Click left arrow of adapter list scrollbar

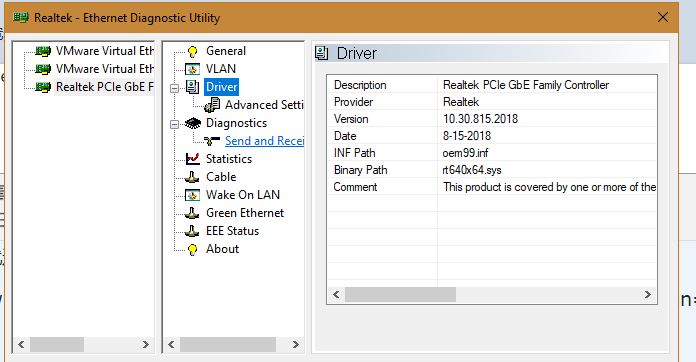[21, 345]
